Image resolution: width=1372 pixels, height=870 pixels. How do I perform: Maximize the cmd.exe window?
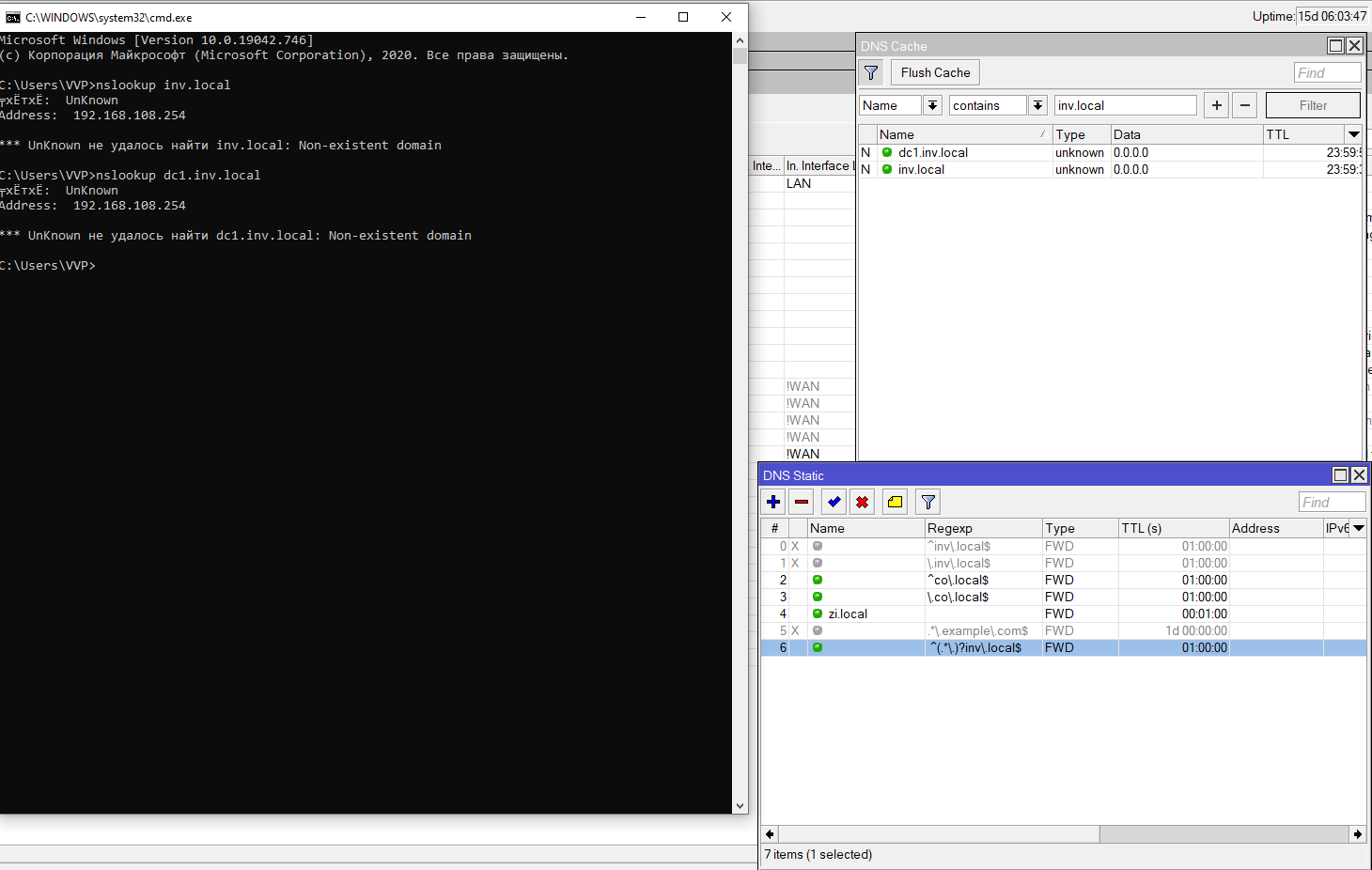(x=683, y=17)
